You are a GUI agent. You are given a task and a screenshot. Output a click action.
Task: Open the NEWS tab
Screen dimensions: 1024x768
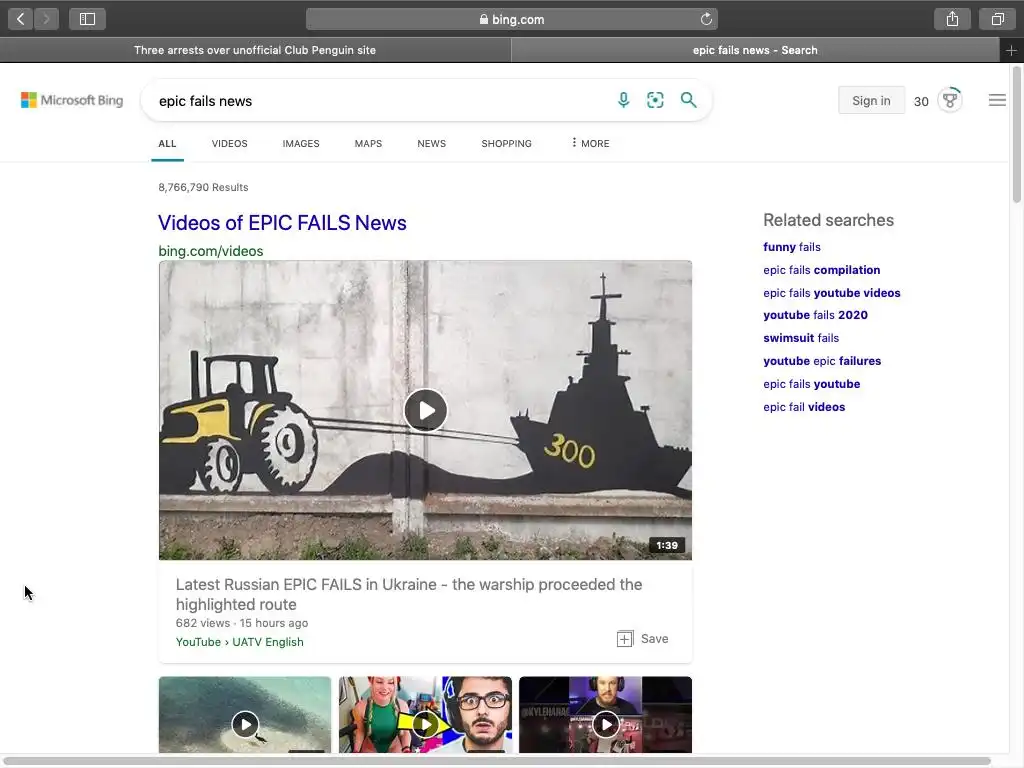coord(432,144)
